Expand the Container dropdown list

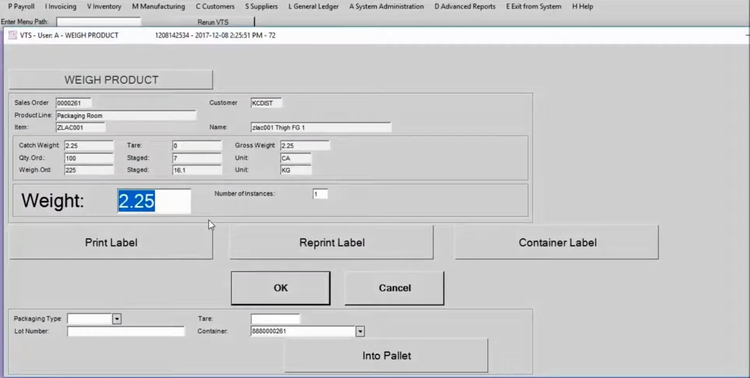(360, 331)
